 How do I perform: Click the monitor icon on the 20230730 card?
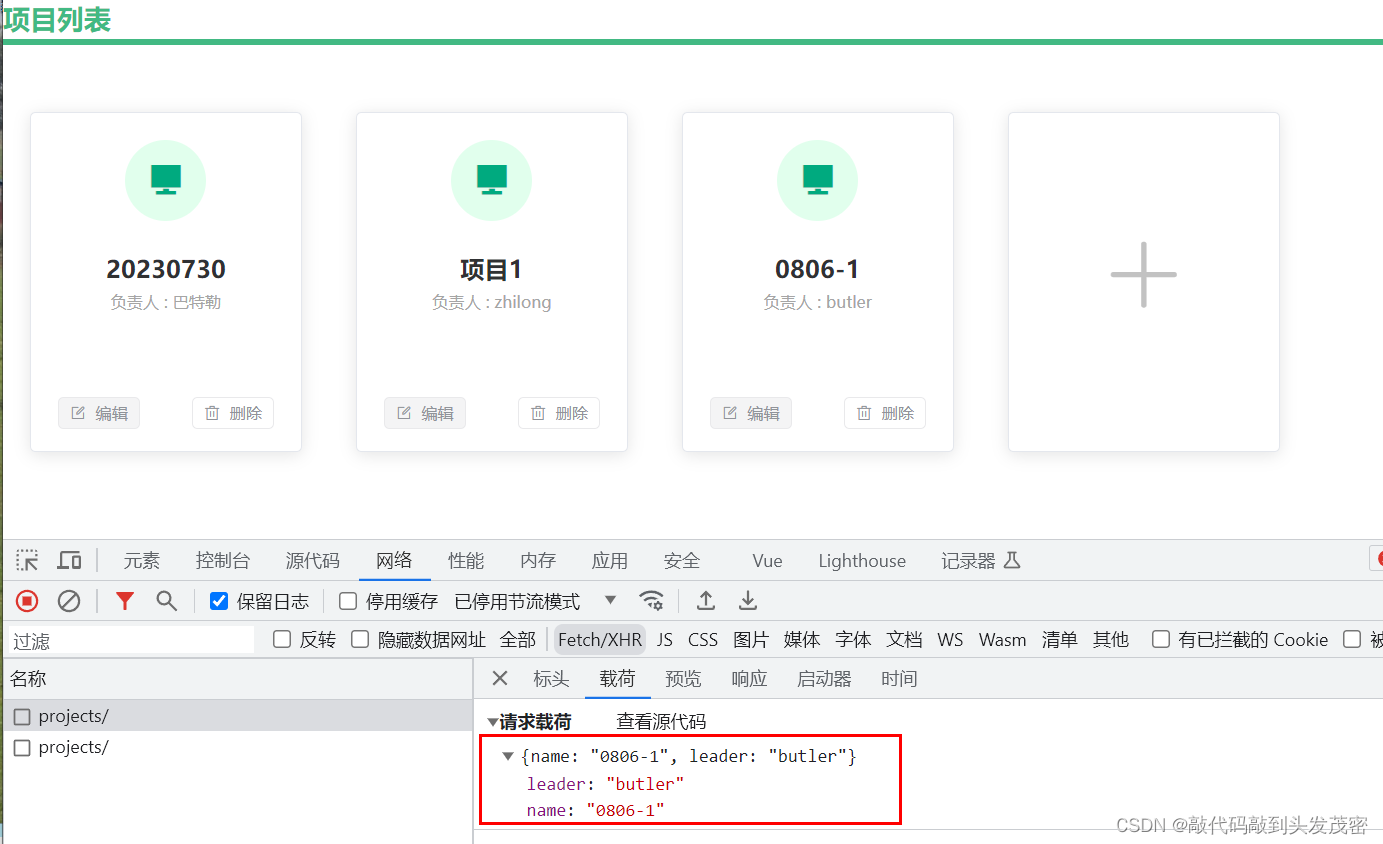point(165,180)
